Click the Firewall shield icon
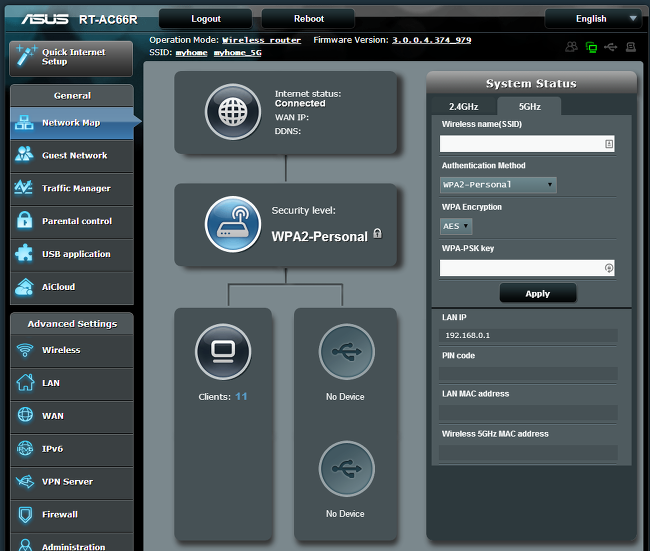This screenshot has height=551, width=650. 25,515
